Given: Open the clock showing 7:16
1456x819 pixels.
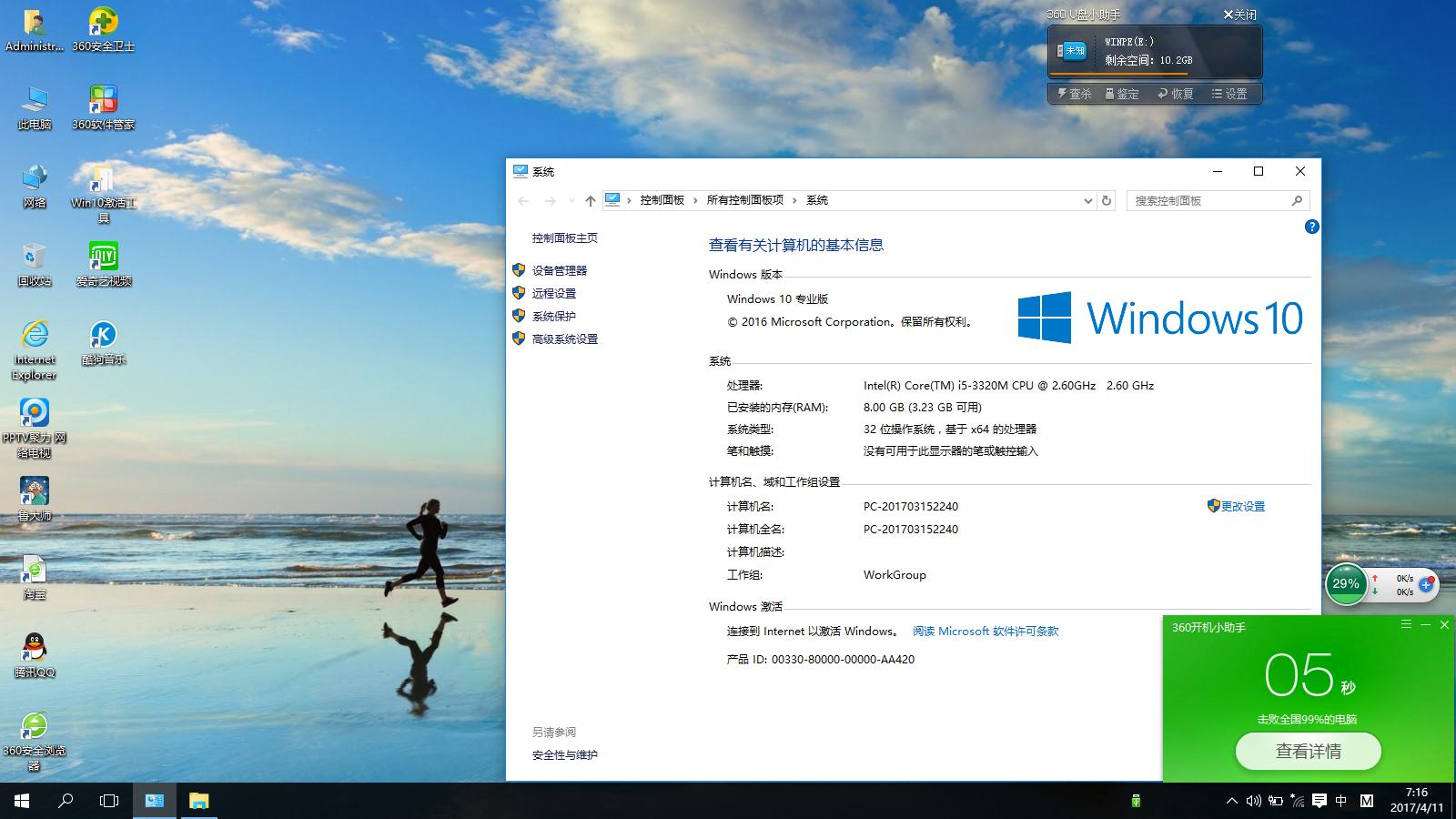Looking at the screenshot, I should coord(1417,801).
